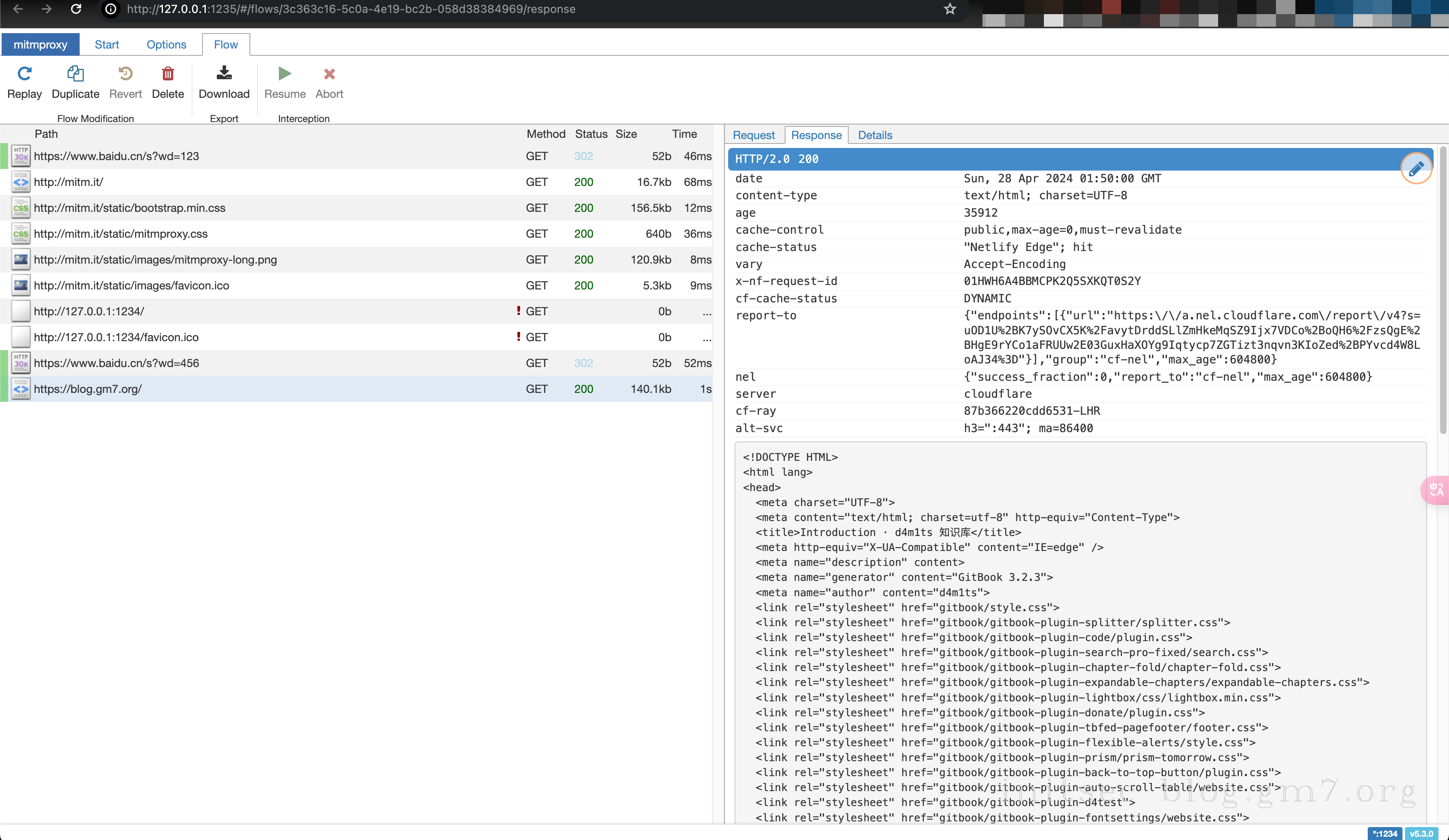
Task: Click the pink translate floating icon
Action: click(1436, 490)
